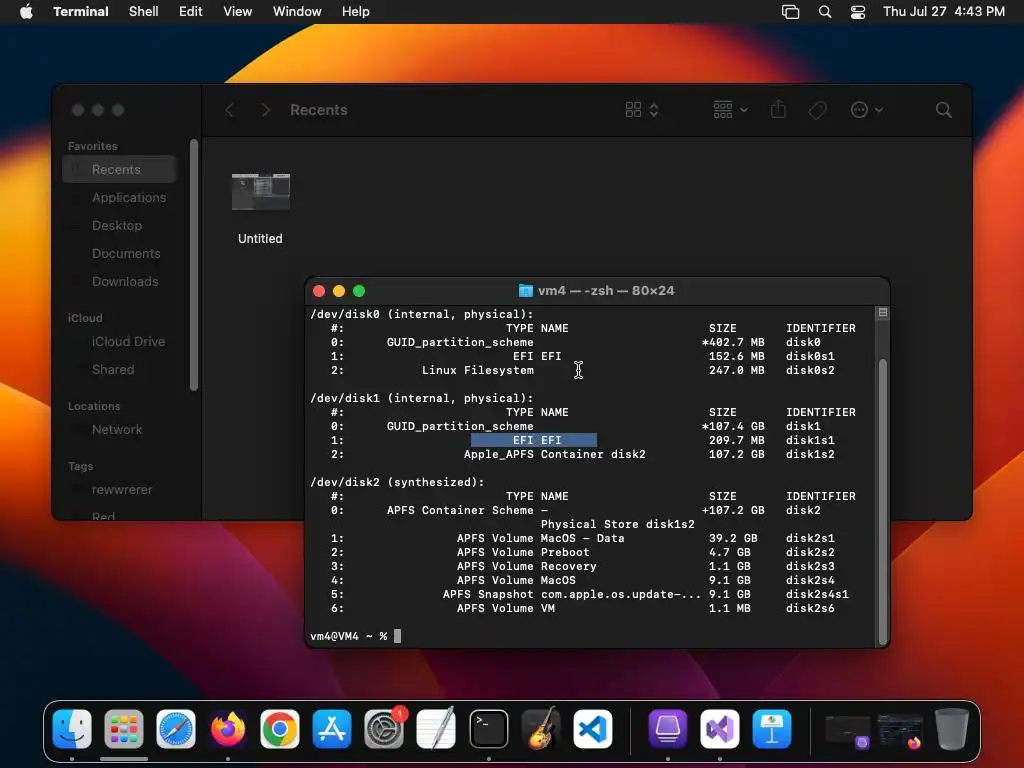This screenshot has width=1024, height=768.
Task: Open Google Chrome from the Dock
Action: 280,729
